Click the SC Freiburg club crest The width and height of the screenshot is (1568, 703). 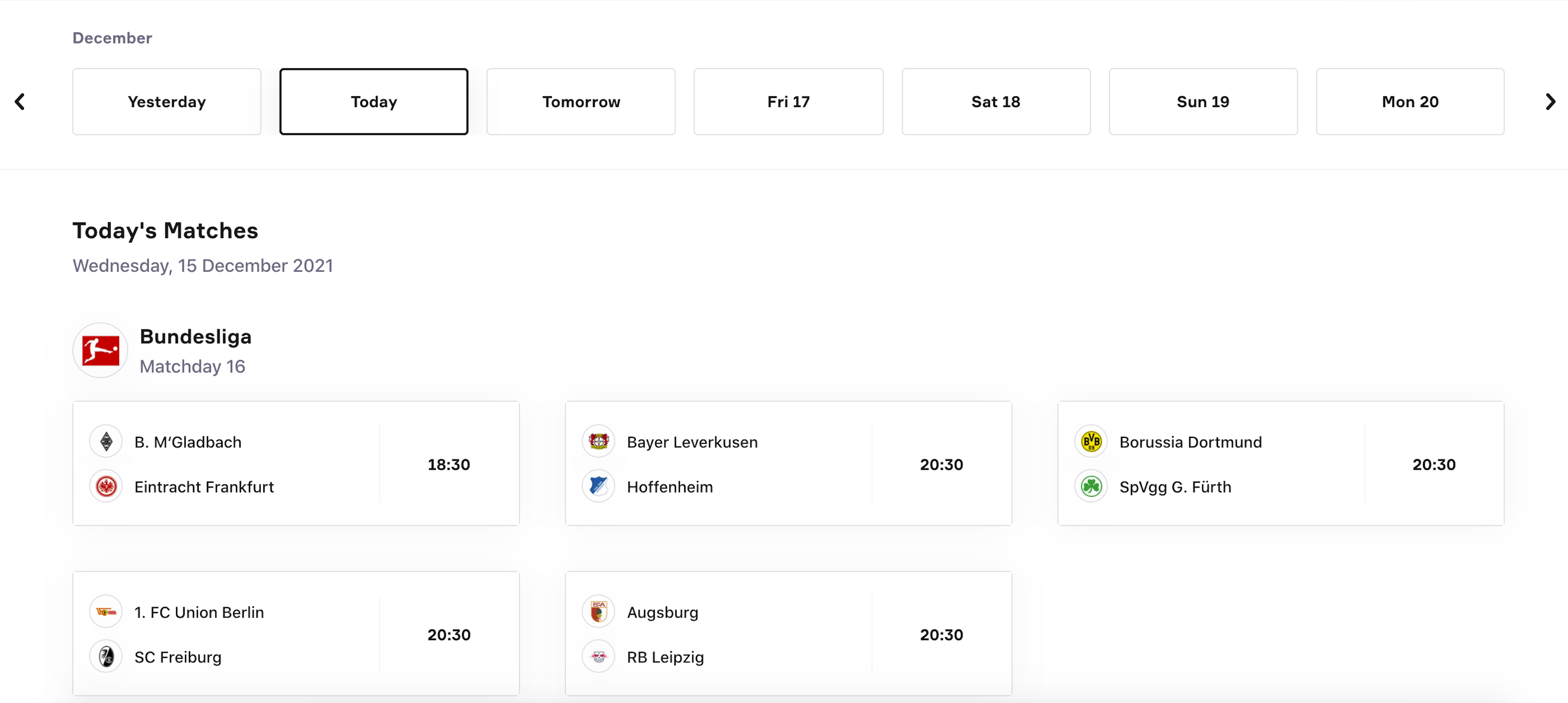106,657
